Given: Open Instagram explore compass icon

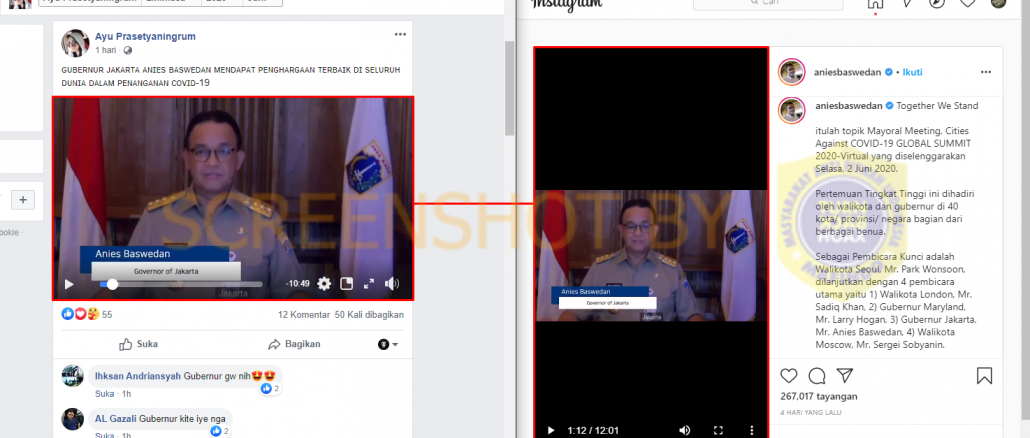Looking at the screenshot, I should tap(937, 3).
